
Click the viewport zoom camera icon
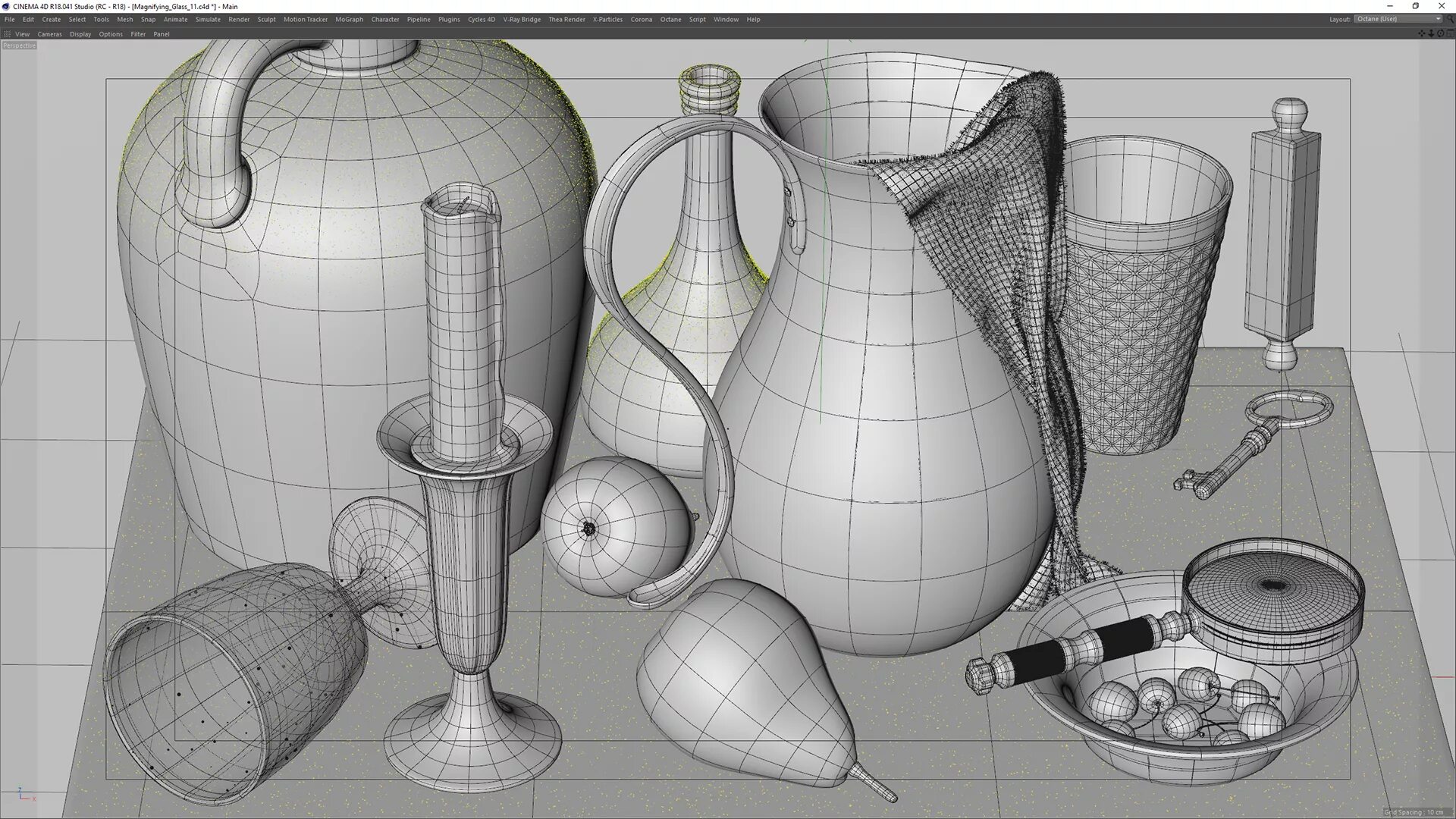(1431, 33)
